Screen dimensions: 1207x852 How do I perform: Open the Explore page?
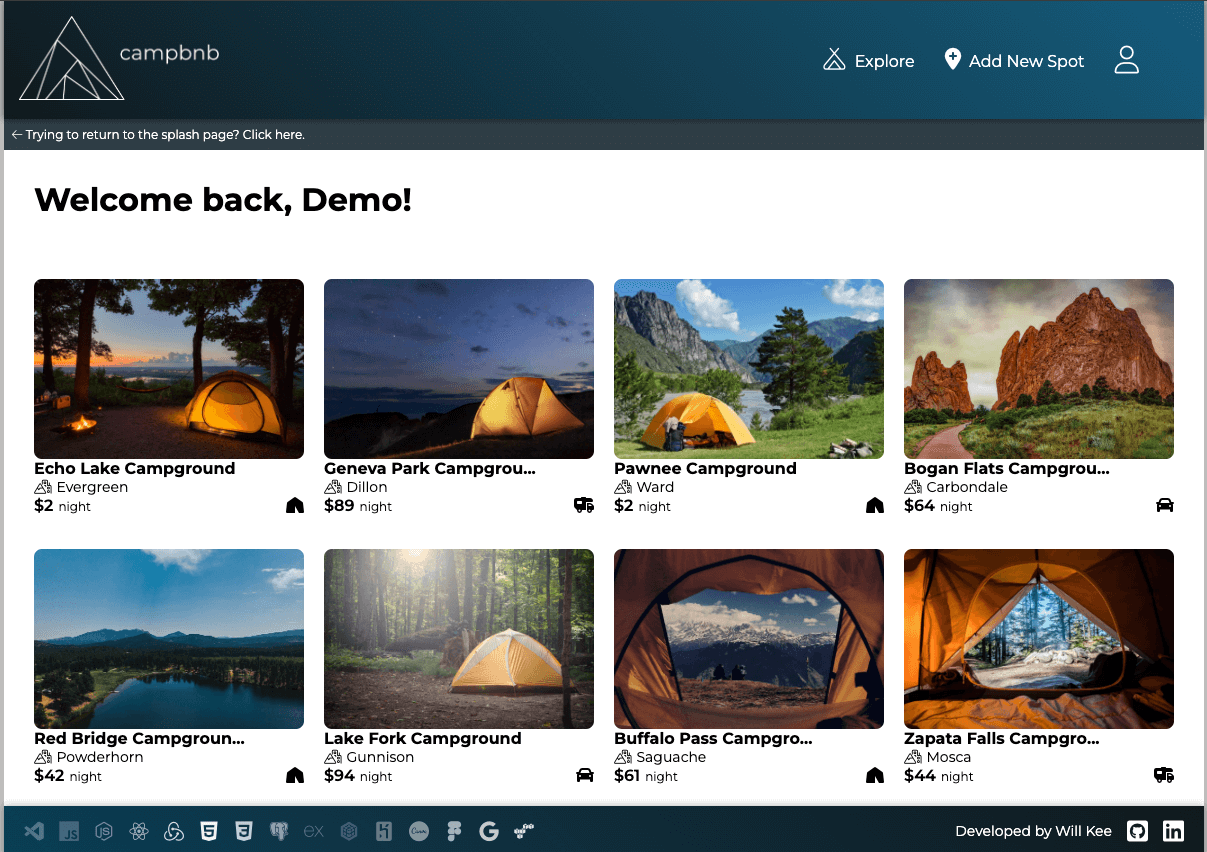(868, 61)
